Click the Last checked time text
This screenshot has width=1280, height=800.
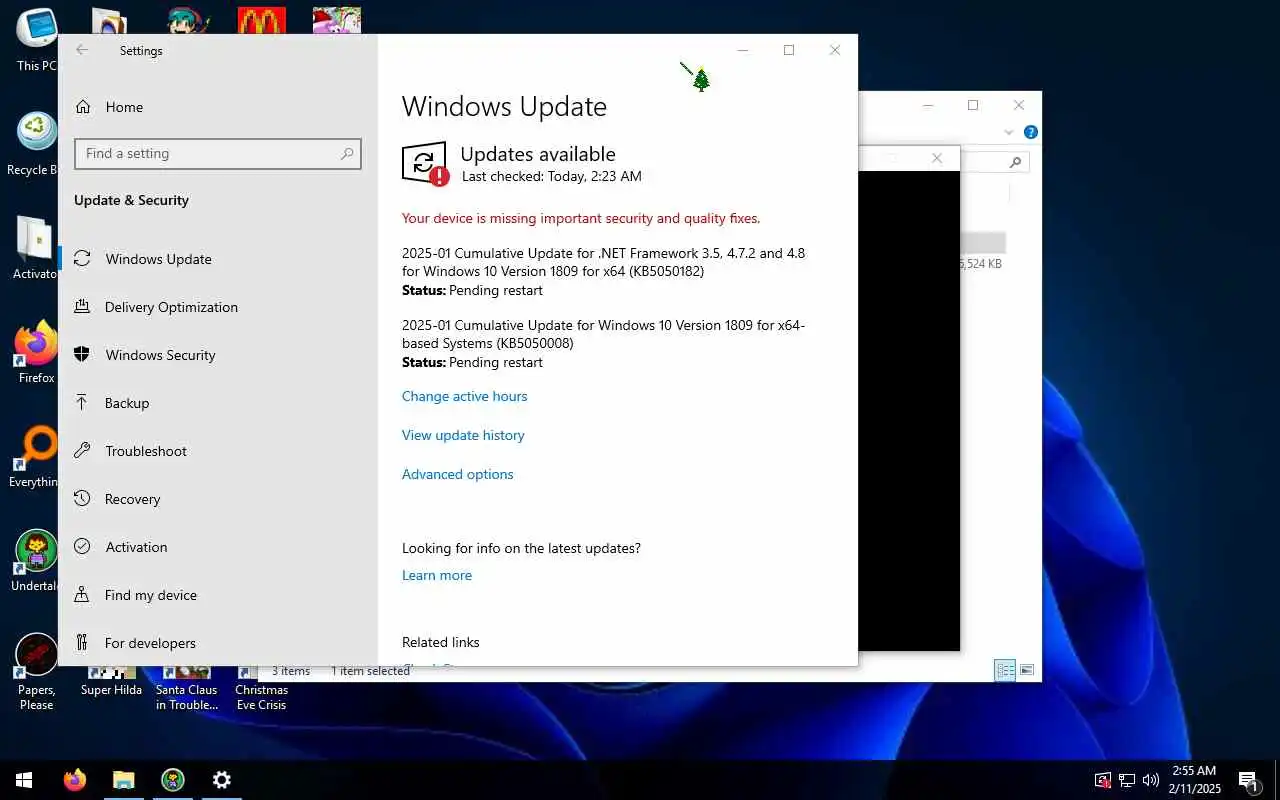click(552, 176)
